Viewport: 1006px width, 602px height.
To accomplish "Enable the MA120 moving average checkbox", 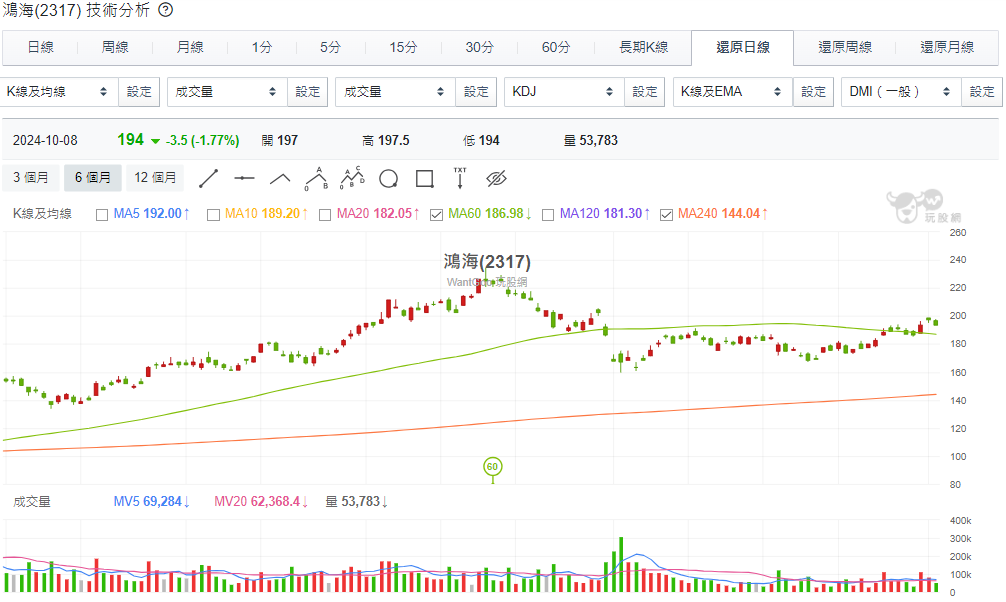I will click(548, 214).
